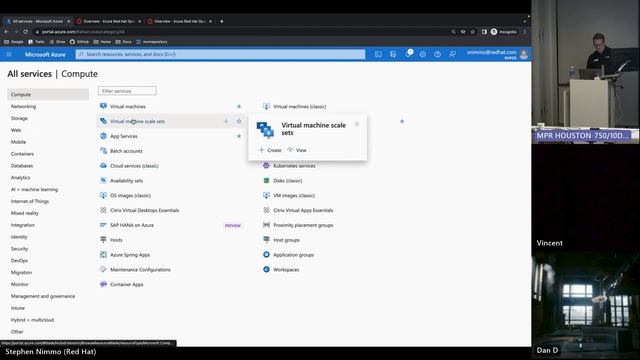Toggle favorite star for Virtual machine scale sets row
Viewport: 640px width, 360px height.
[239, 121]
